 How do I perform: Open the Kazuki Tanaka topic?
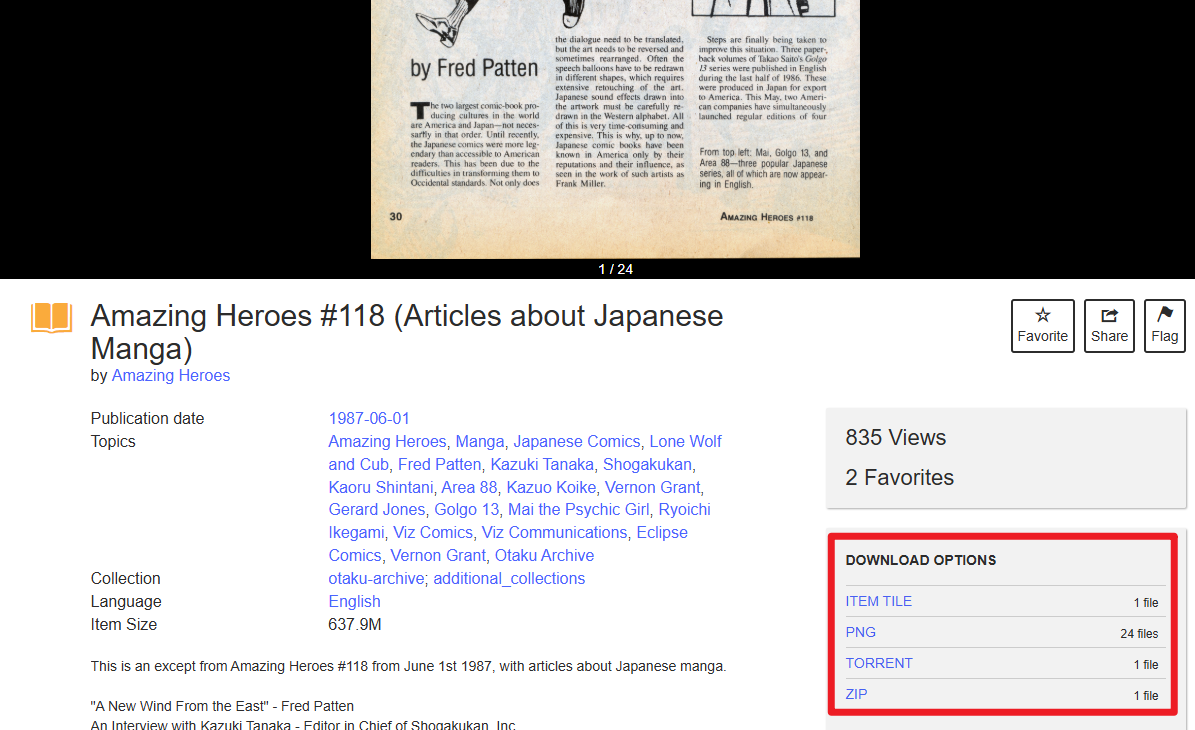click(542, 464)
